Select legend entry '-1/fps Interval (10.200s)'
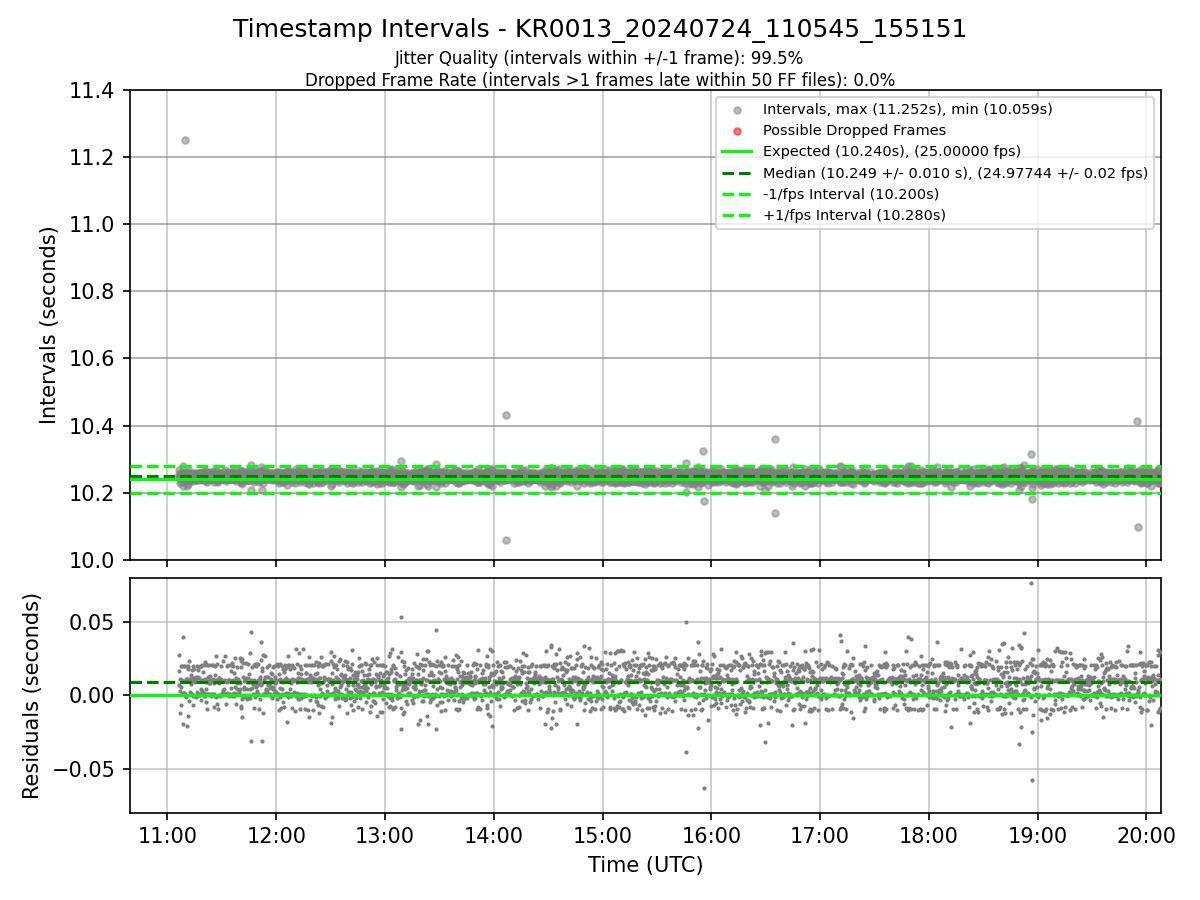Screen dimensions: 1200x900 [851, 194]
